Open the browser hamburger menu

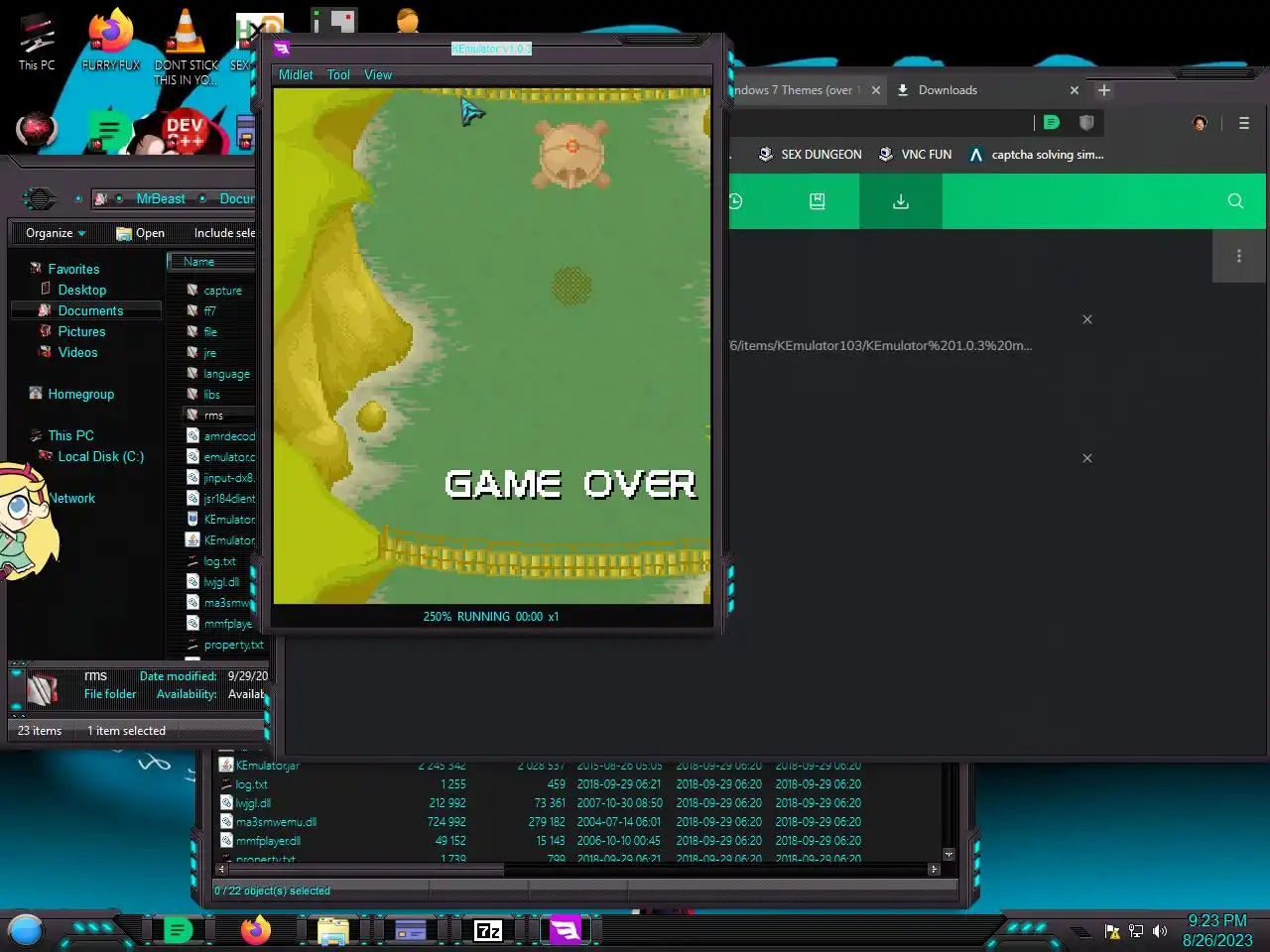tap(1243, 123)
